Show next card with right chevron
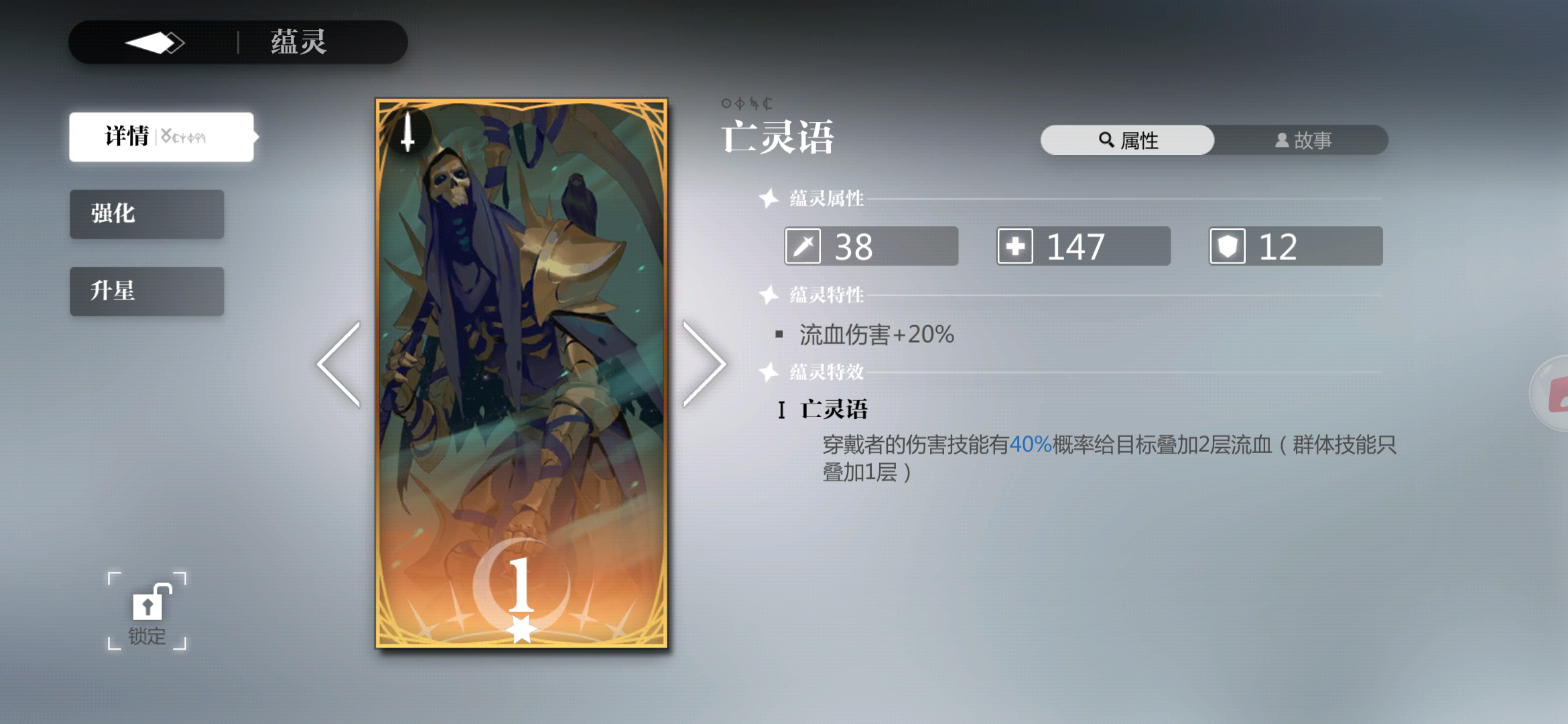 (704, 364)
